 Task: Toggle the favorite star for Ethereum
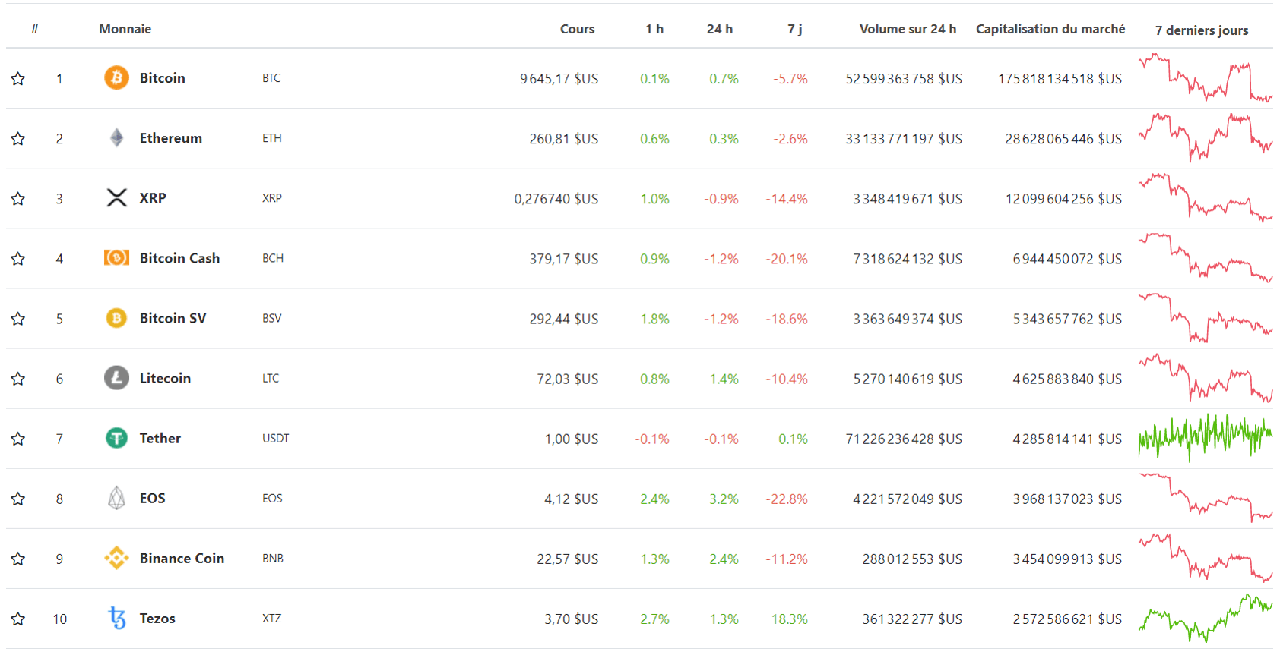coord(18,138)
